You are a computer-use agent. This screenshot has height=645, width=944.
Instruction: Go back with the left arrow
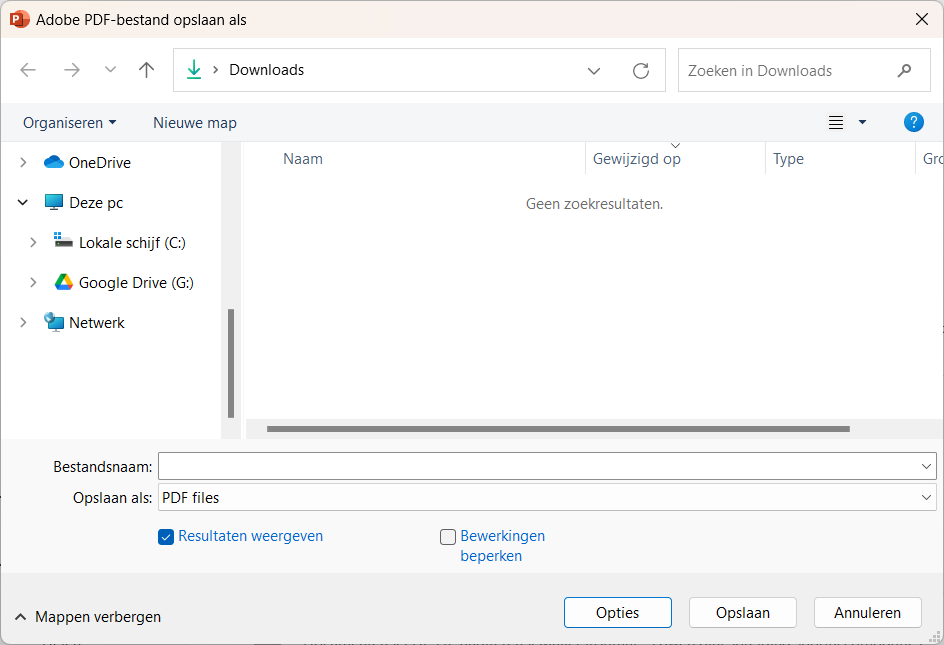(x=28, y=70)
